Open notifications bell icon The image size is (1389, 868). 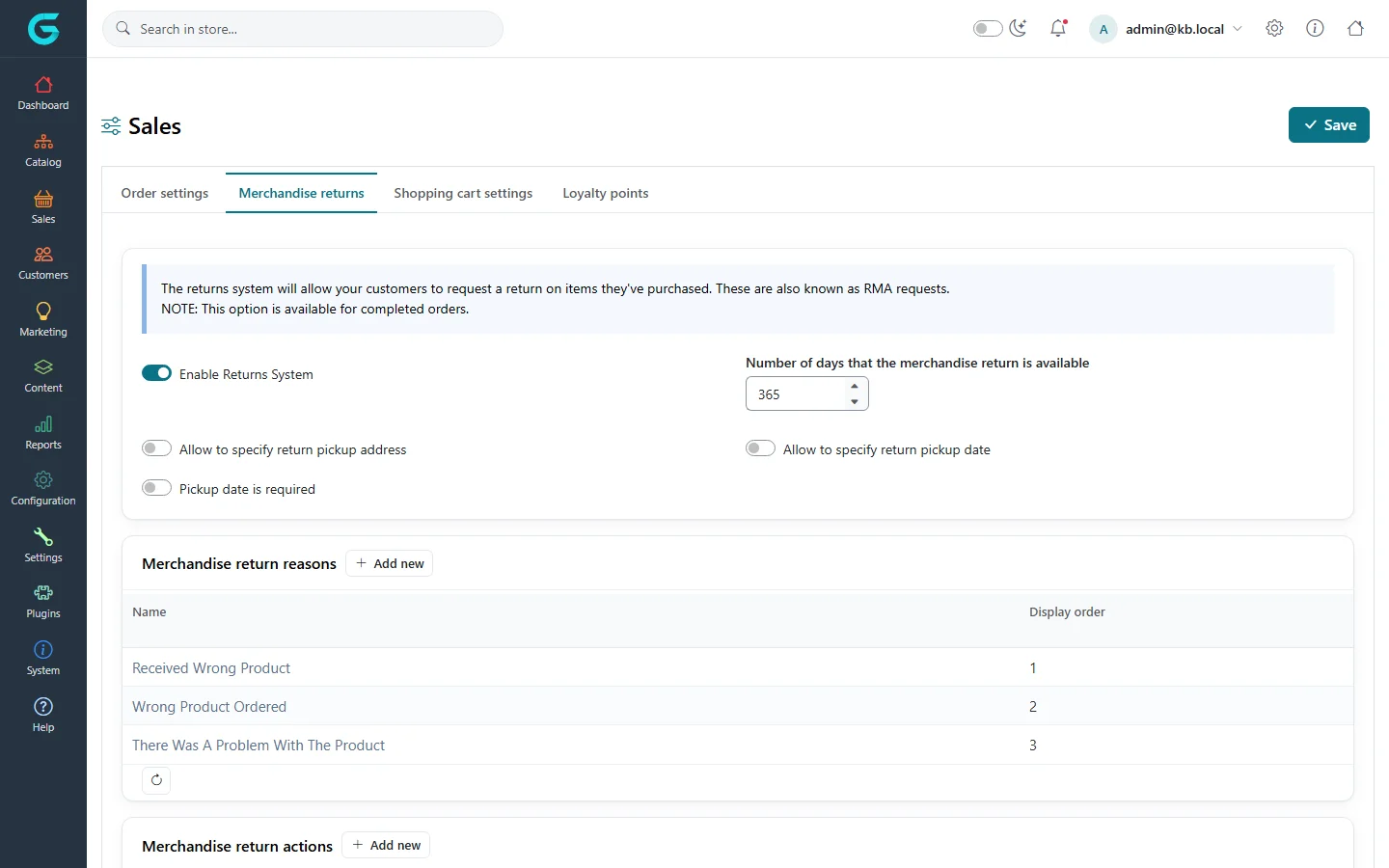click(x=1058, y=28)
